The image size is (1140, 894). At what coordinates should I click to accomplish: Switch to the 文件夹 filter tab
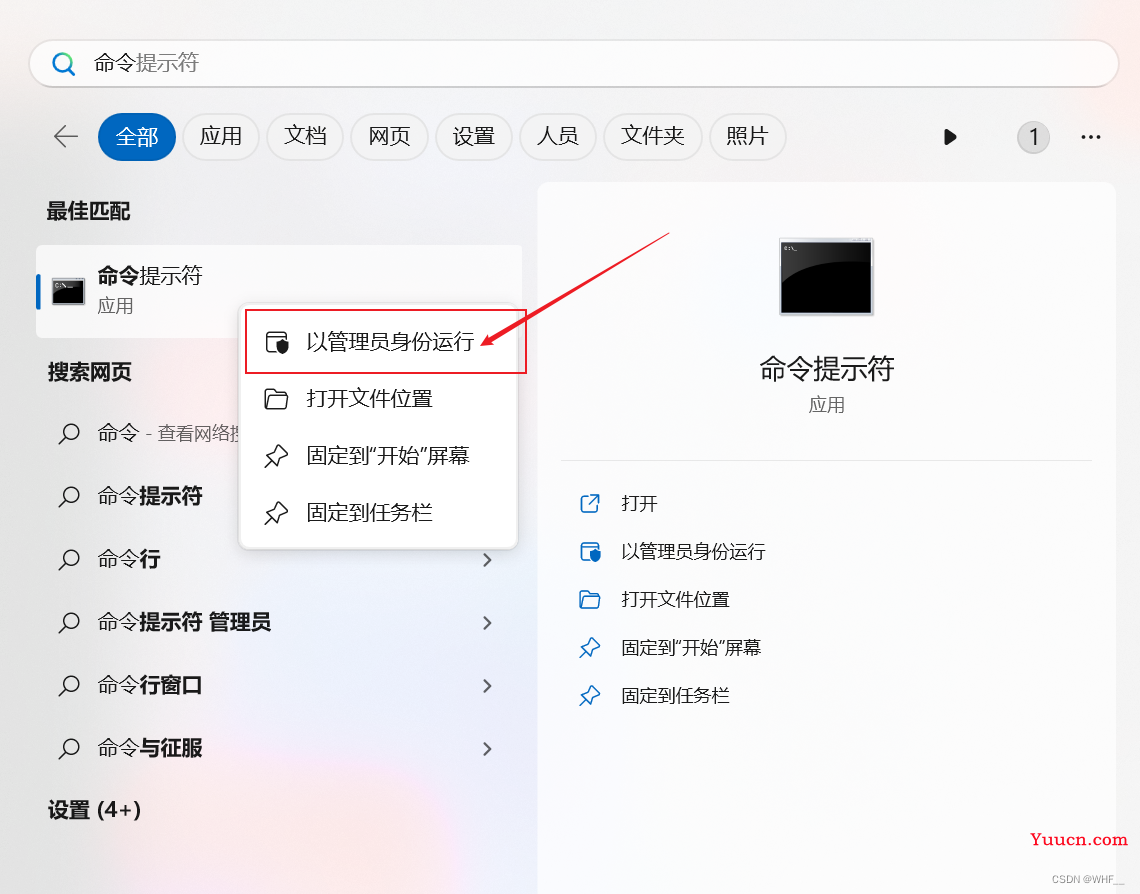[x=652, y=137]
